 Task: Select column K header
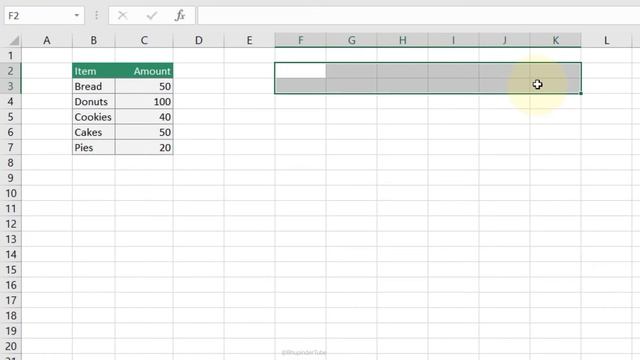(x=556, y=40)
